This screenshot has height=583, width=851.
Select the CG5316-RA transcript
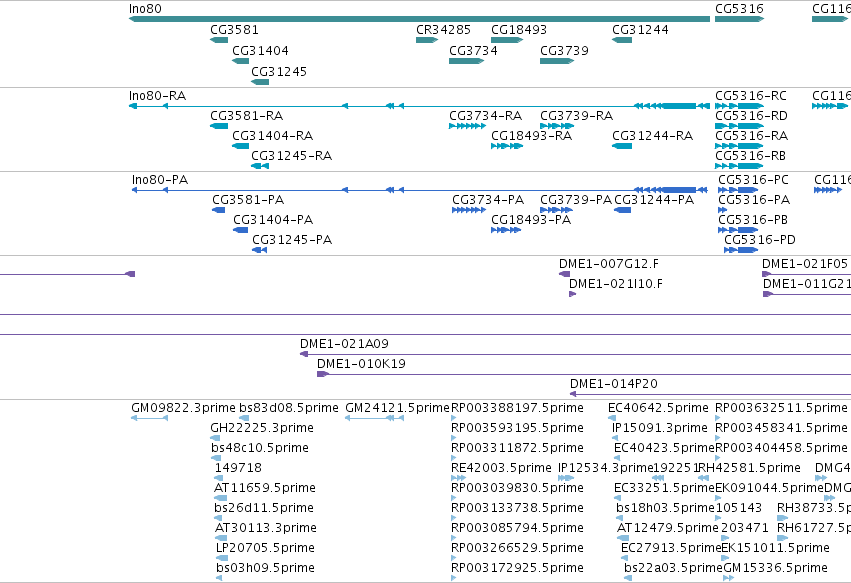[x=739, y=146]
